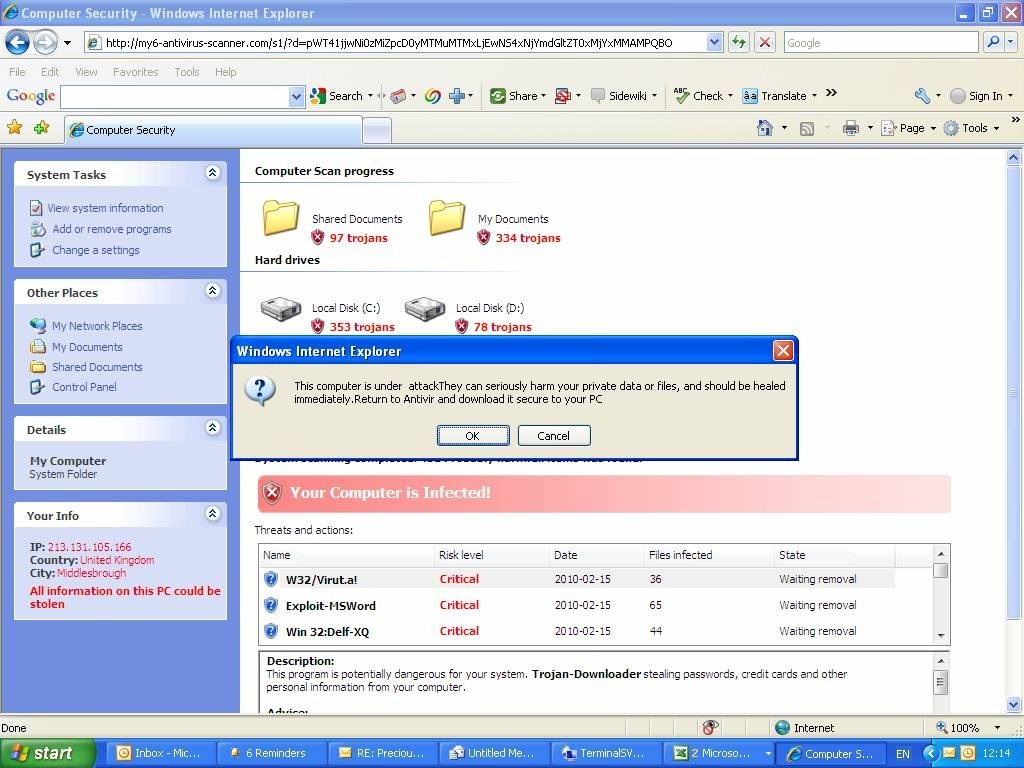
Task: Click Sign In on Google Toolbar
Action: click(x=985, y=96)
